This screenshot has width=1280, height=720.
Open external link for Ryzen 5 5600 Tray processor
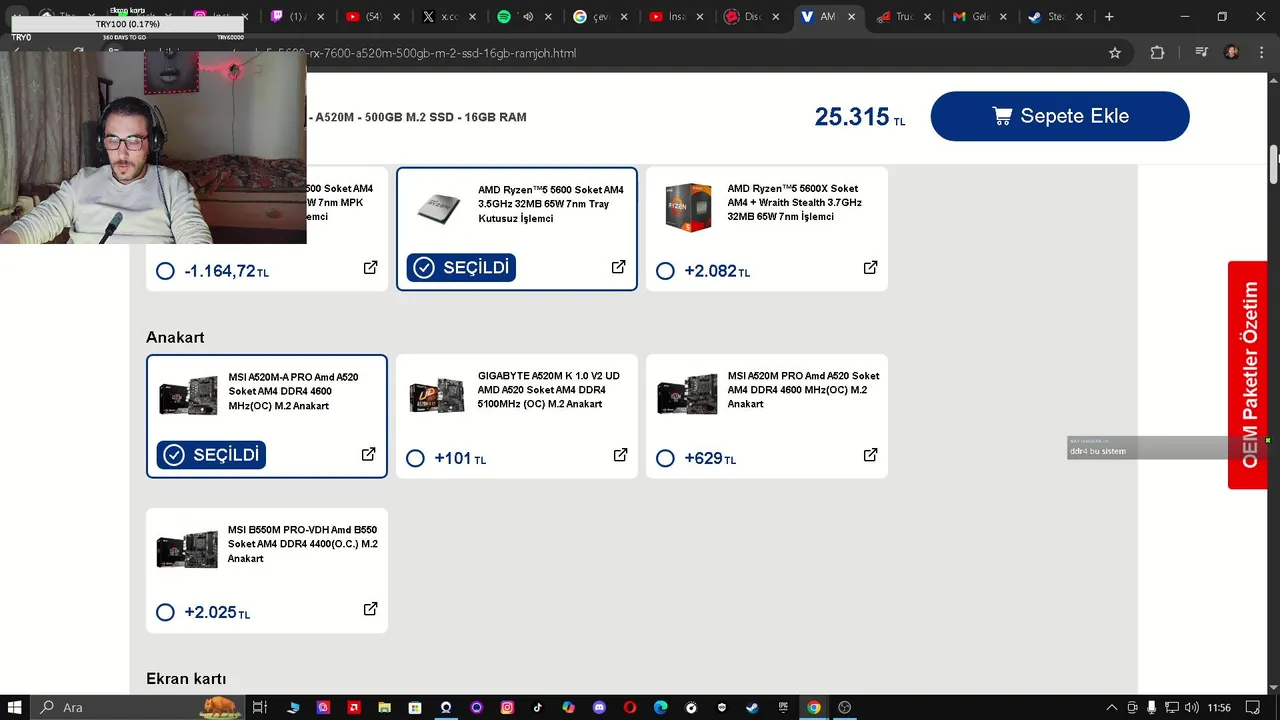(x=618, y=267)
